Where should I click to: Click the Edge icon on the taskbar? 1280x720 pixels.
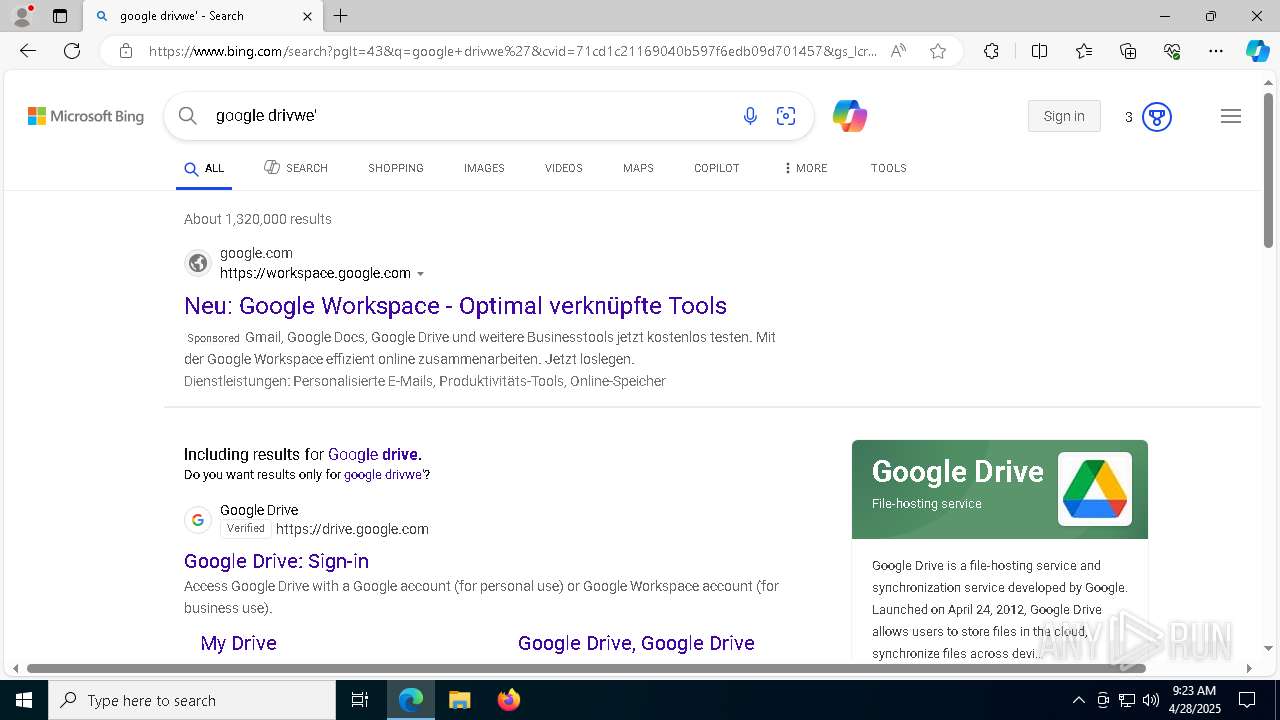(x=411, y=700)
